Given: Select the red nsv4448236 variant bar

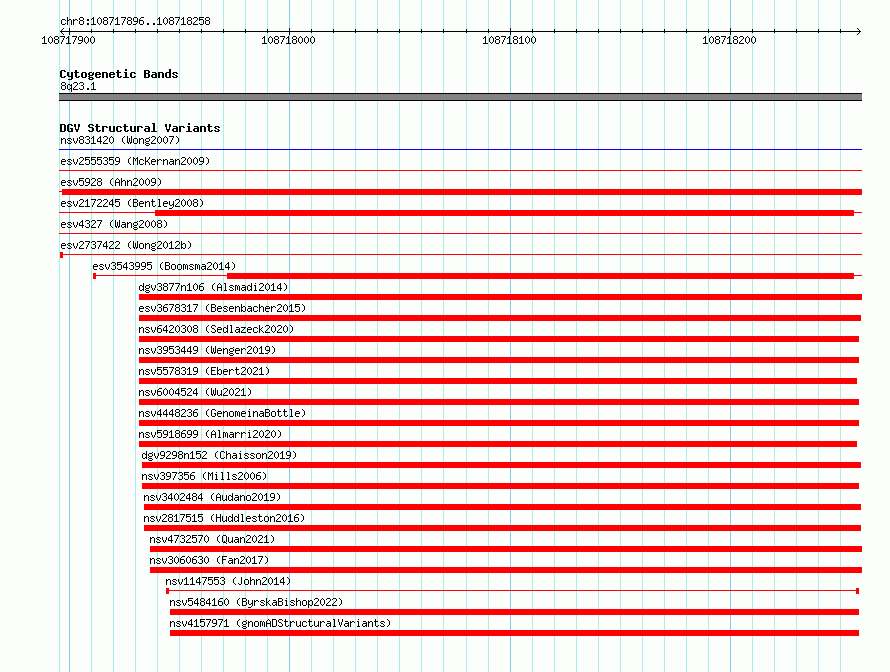Looking at the screenshot, I should pos(498,423).
